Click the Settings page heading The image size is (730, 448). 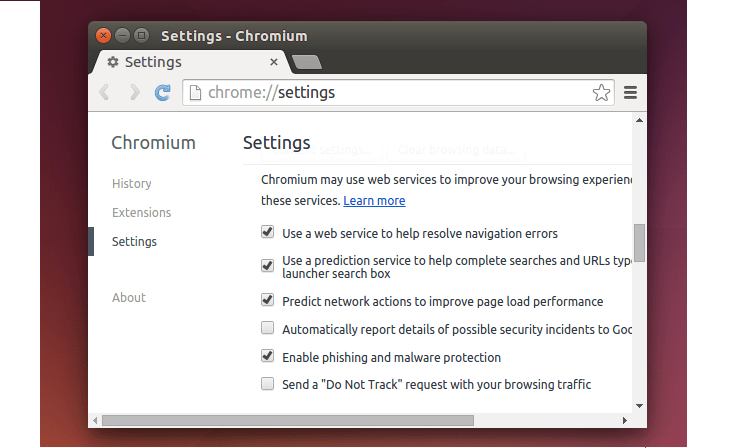[x=277, y=143]
